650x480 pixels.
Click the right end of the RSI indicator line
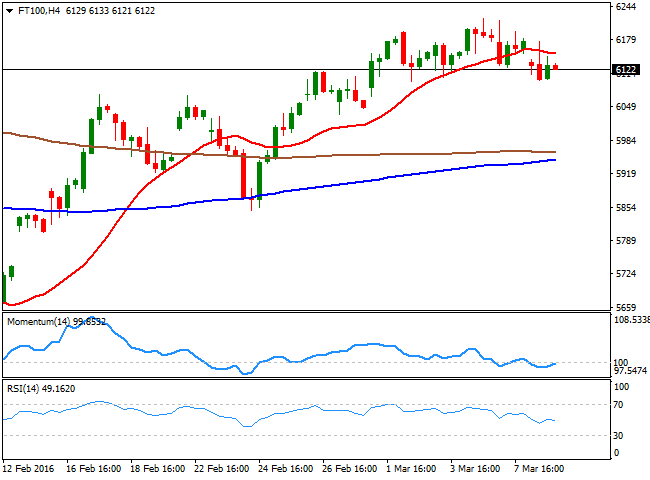tap(554, 421)
